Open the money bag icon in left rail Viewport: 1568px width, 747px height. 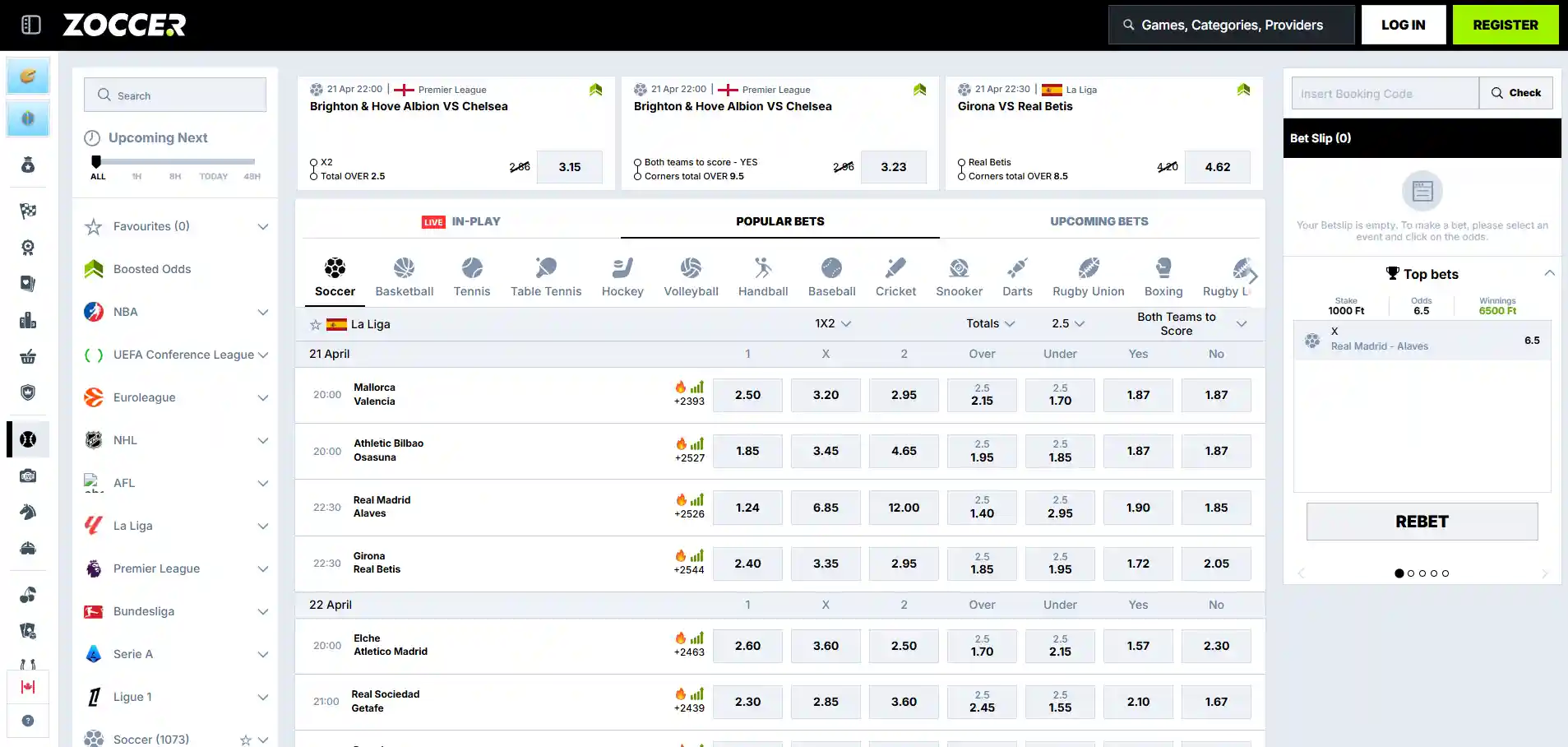pos(28,165)
